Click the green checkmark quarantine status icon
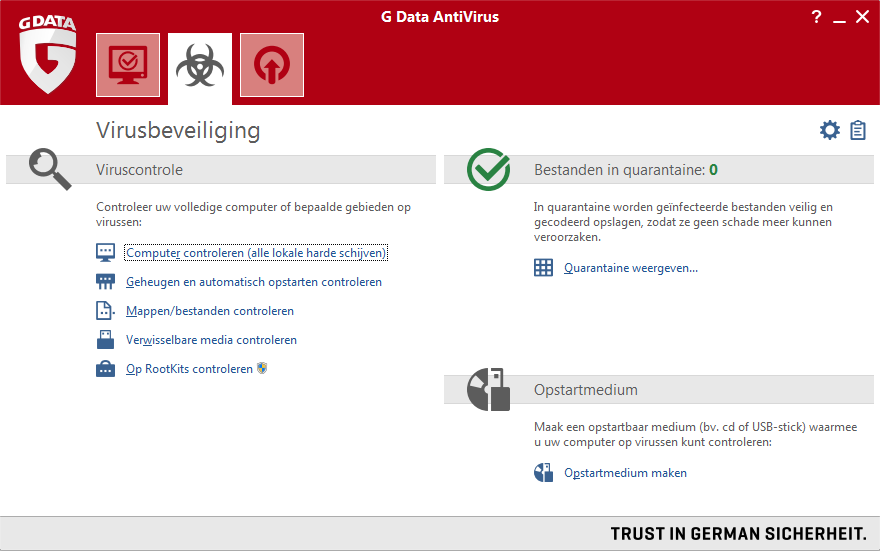This screenshot has height=551, width=880. [488, 169]
